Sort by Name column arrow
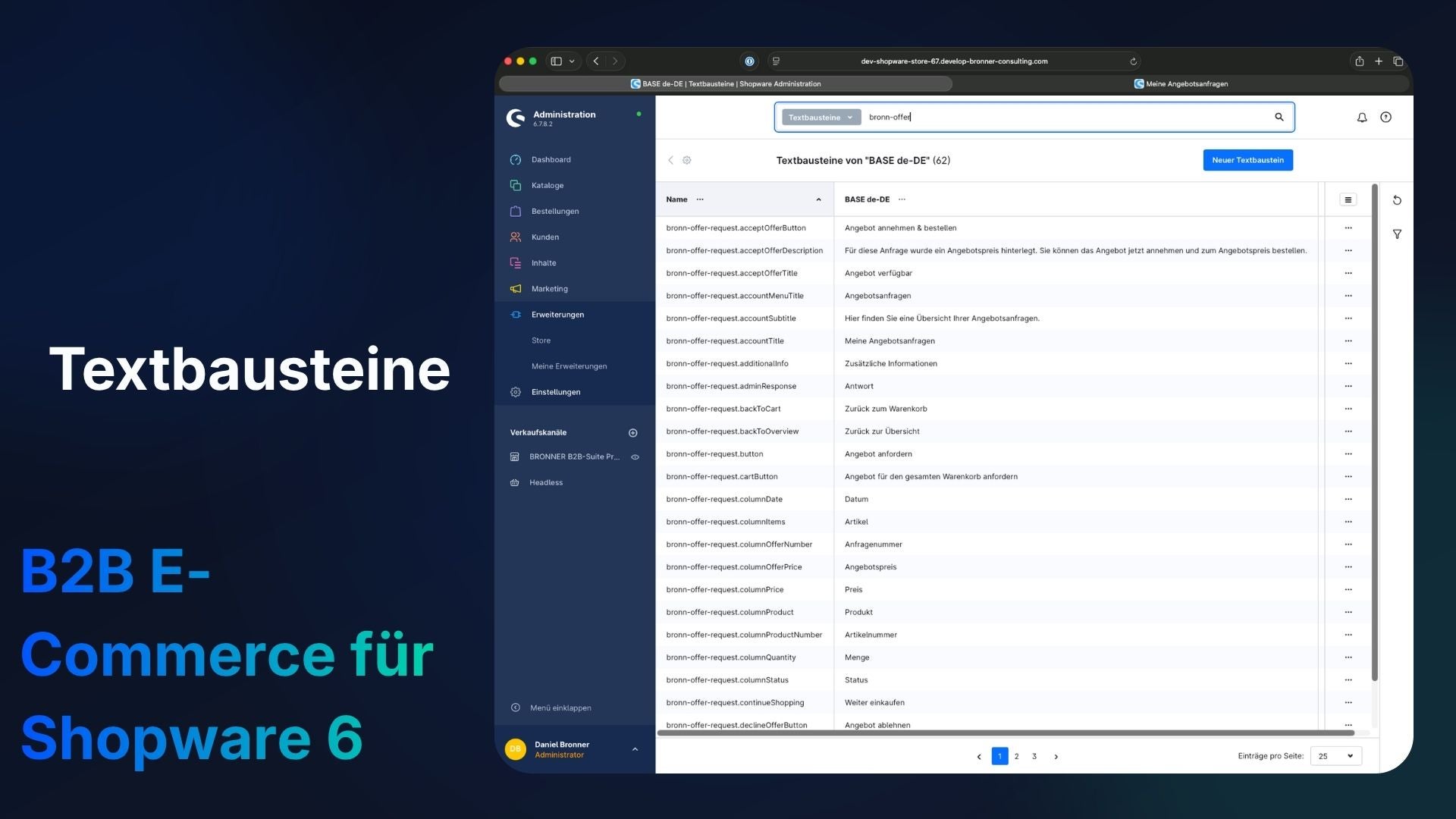The height and width of the screenshot is (819, 1456). coord(818,200)
